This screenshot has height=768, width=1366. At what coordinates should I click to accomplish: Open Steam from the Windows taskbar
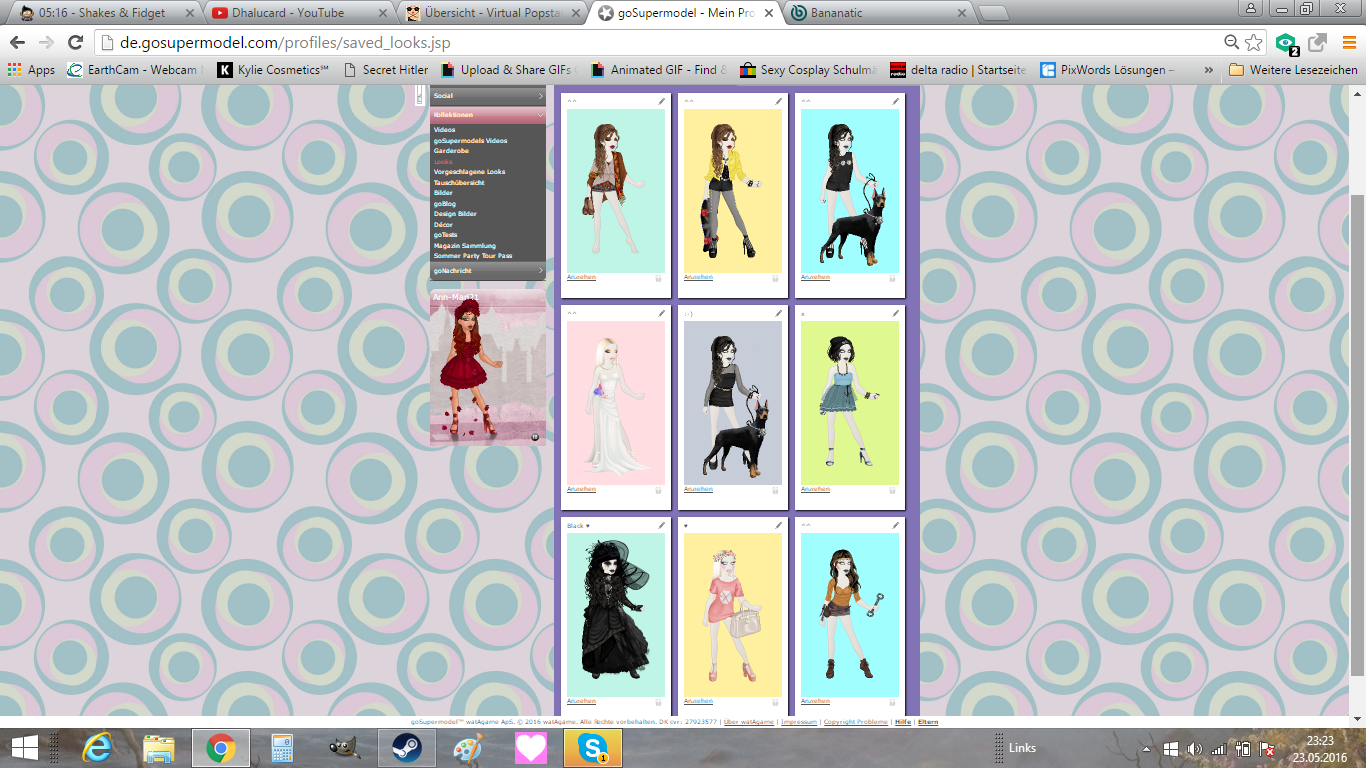[x=406, y=748]
